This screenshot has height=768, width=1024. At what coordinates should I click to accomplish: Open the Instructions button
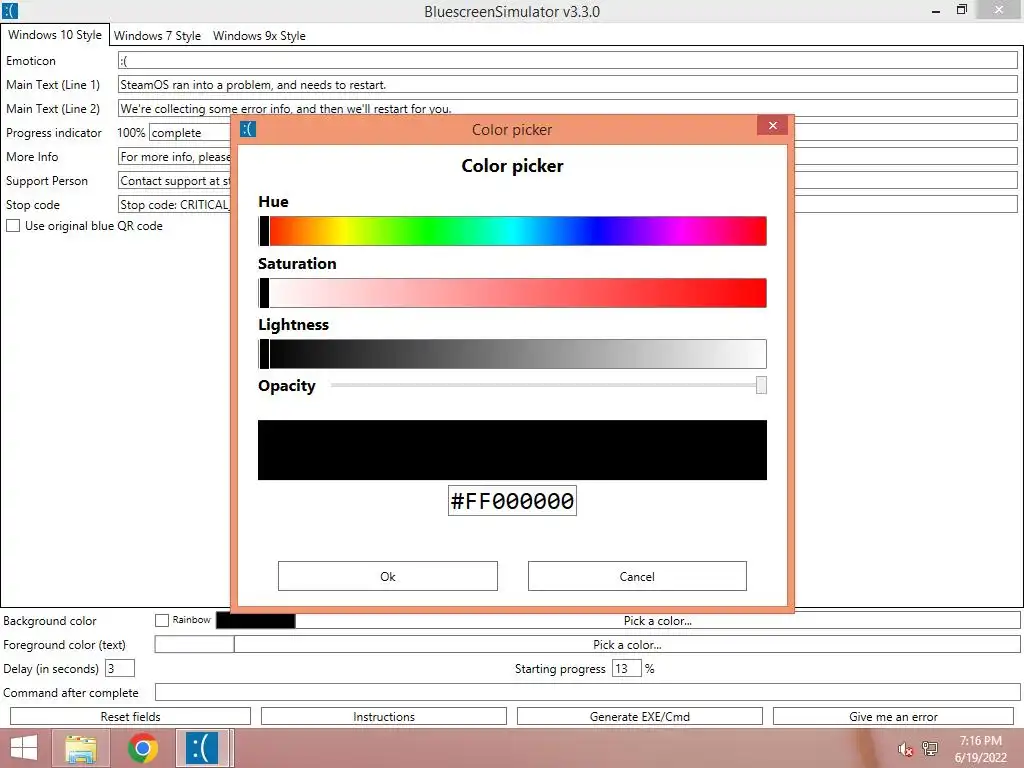coord(384,716)
